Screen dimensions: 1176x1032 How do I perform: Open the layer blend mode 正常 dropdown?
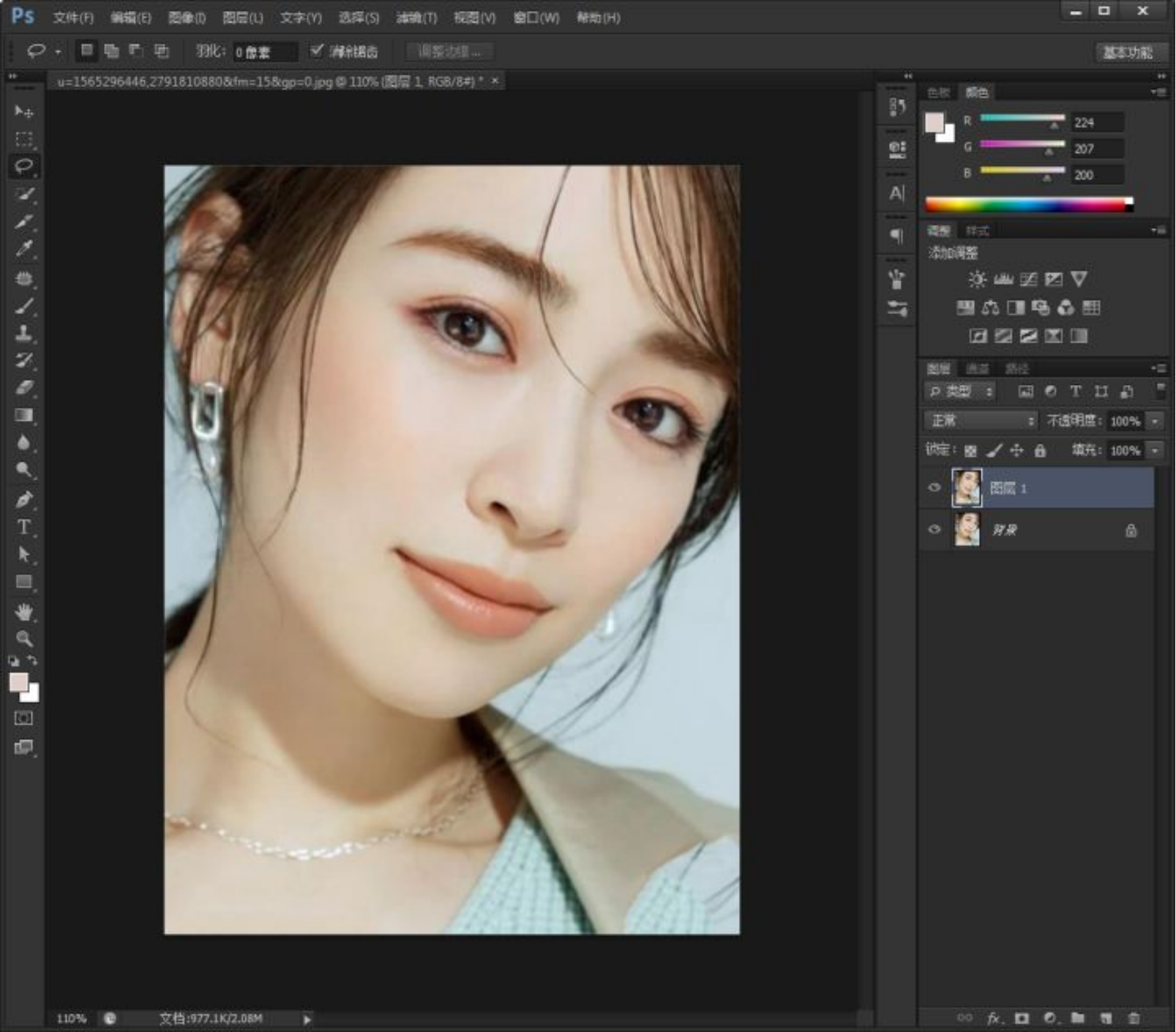[981, 421]
